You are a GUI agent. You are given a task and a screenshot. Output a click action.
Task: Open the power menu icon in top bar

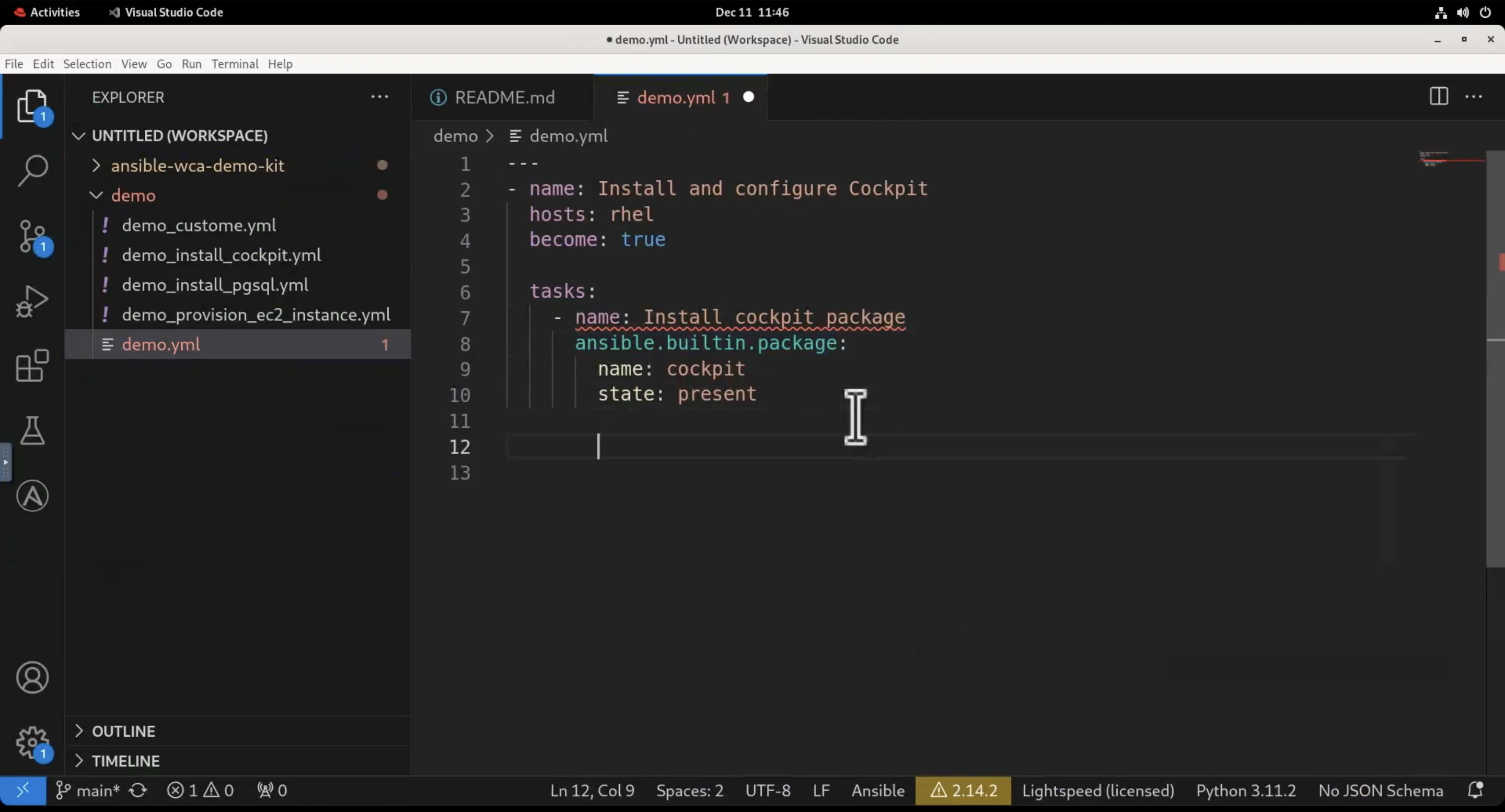click(1485, 12)
